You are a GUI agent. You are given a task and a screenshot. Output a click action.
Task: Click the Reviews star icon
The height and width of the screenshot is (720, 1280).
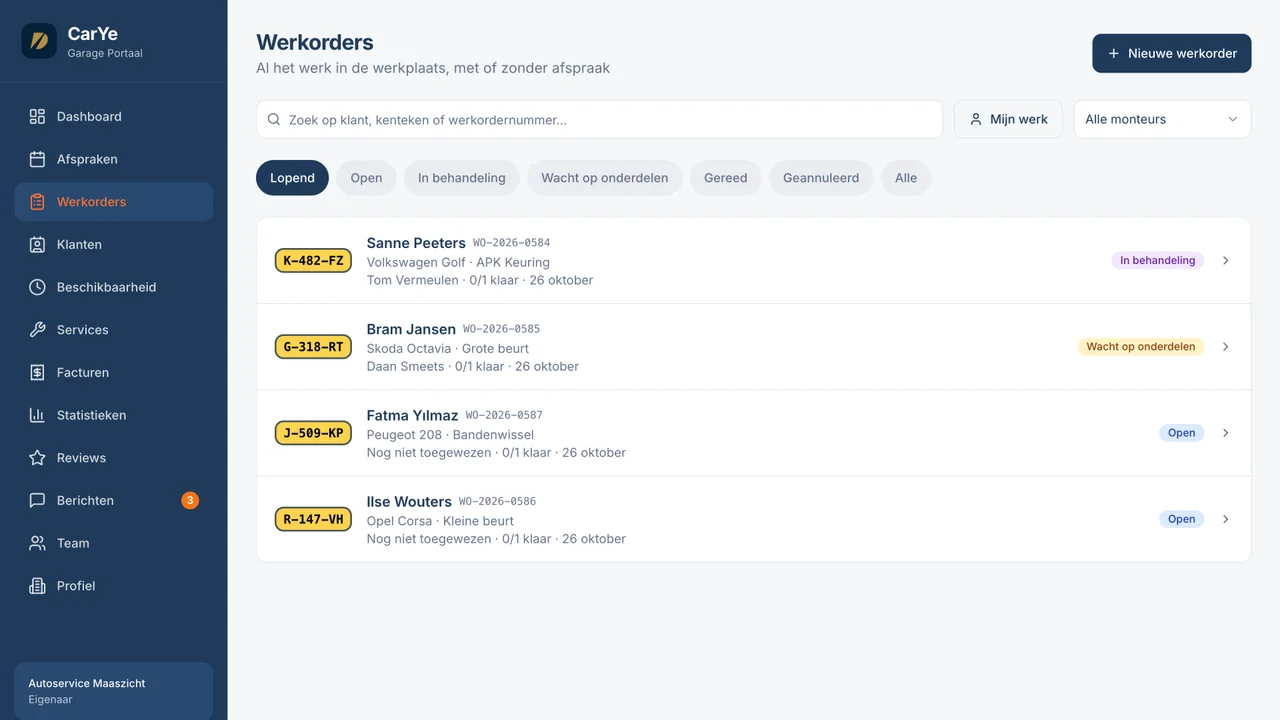37,458
